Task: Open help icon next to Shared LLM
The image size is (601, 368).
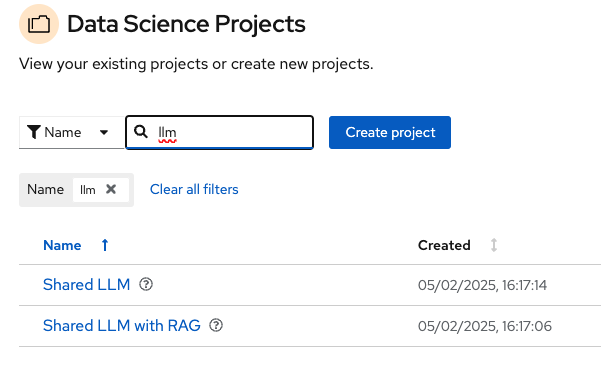Action: 146,284
